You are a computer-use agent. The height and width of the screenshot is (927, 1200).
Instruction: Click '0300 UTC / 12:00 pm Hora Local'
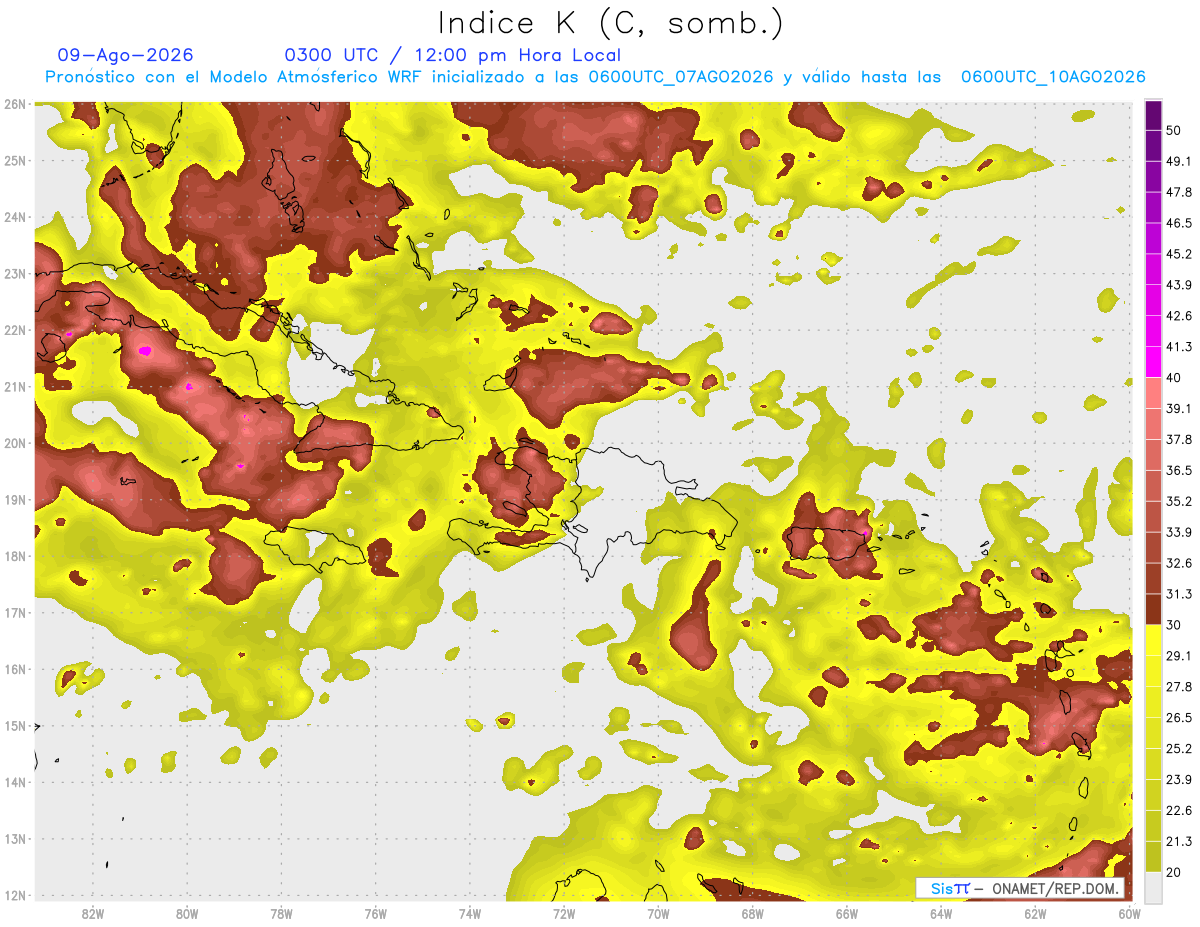[453, 55]
